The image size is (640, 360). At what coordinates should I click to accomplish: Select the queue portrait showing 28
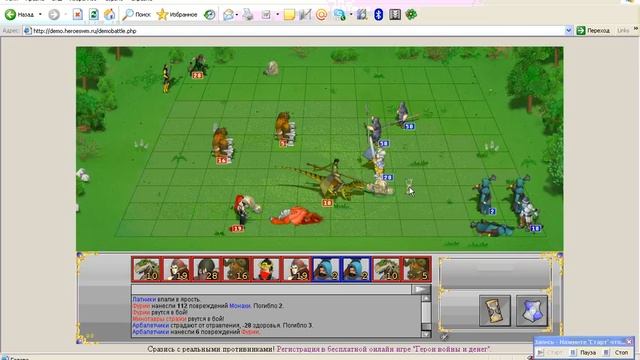207,269
